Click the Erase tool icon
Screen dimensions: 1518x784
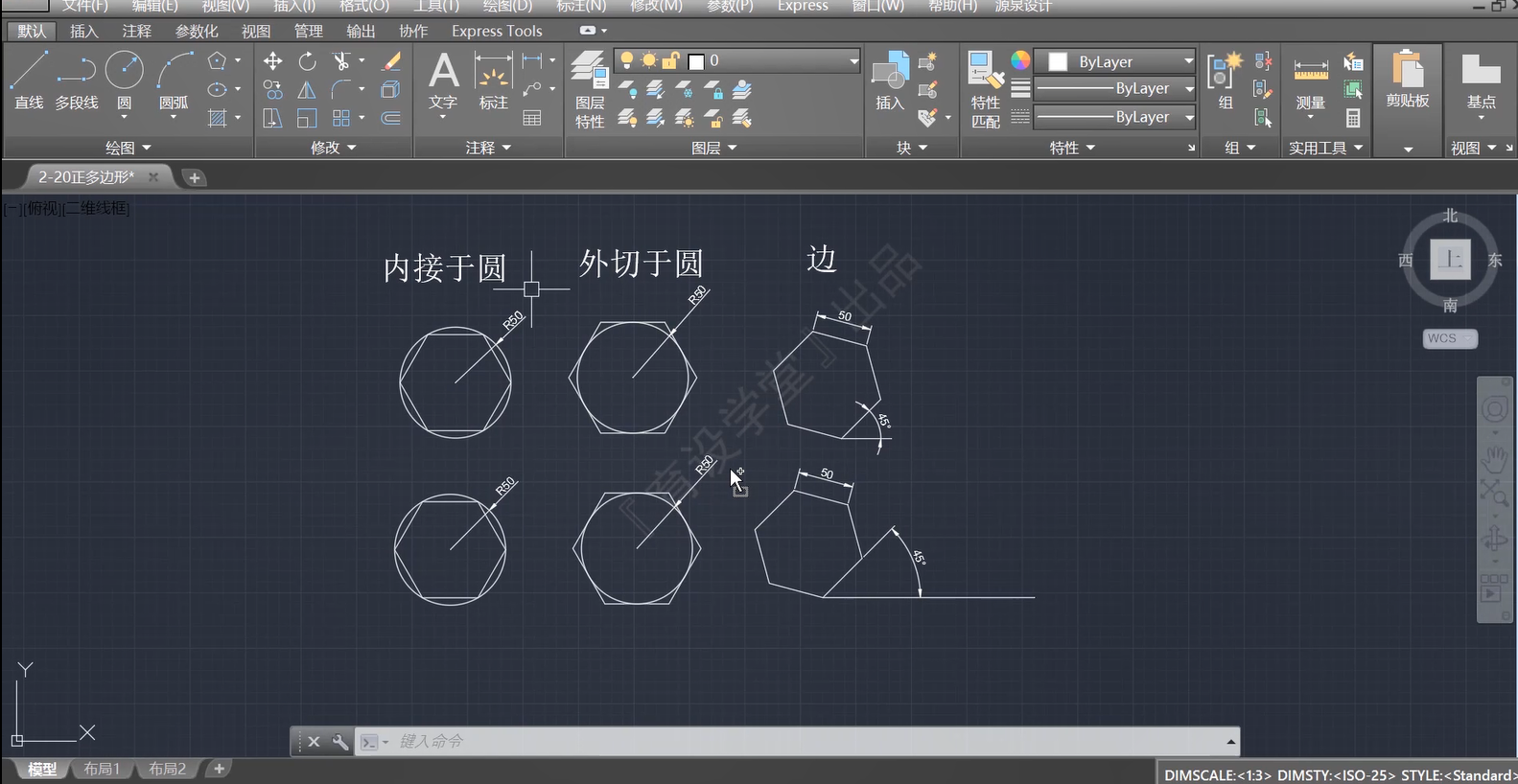click(391, 61)
